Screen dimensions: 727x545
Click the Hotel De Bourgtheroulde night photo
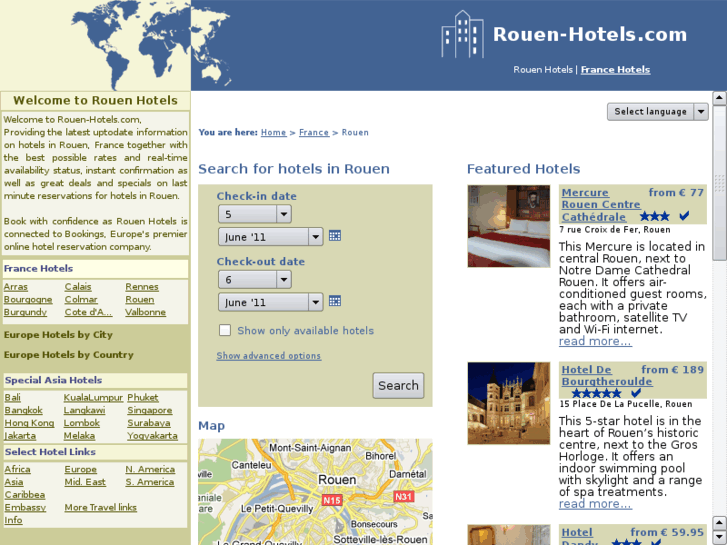tap(509, 404)
